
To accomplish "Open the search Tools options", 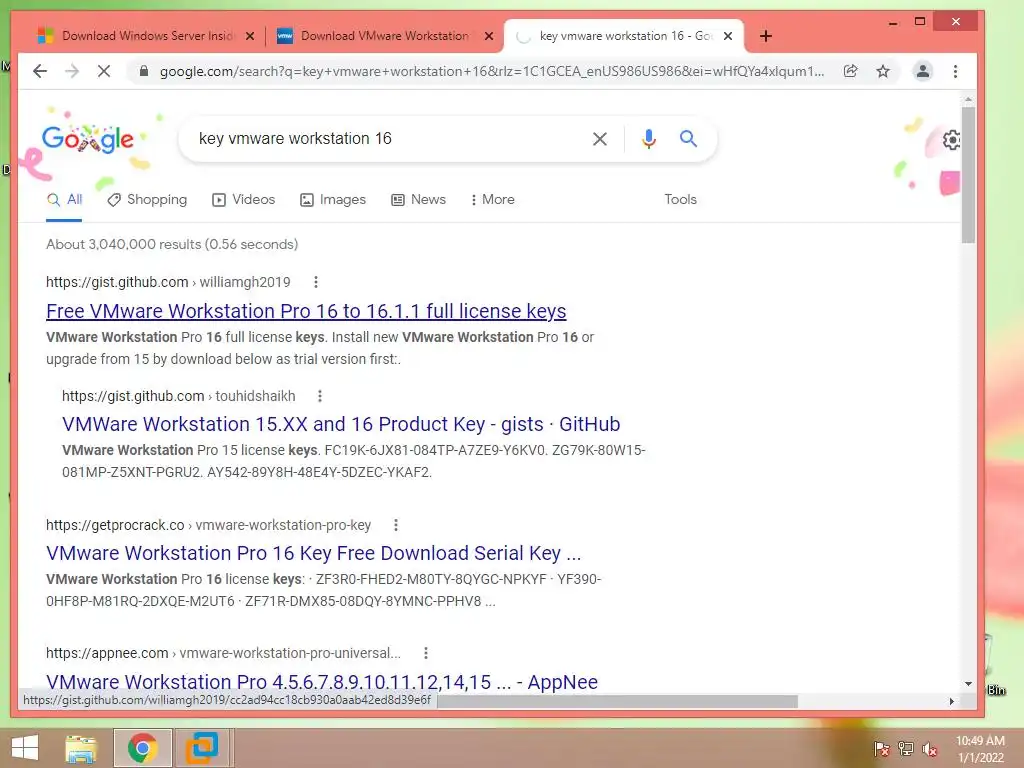I will coord(680,200).
